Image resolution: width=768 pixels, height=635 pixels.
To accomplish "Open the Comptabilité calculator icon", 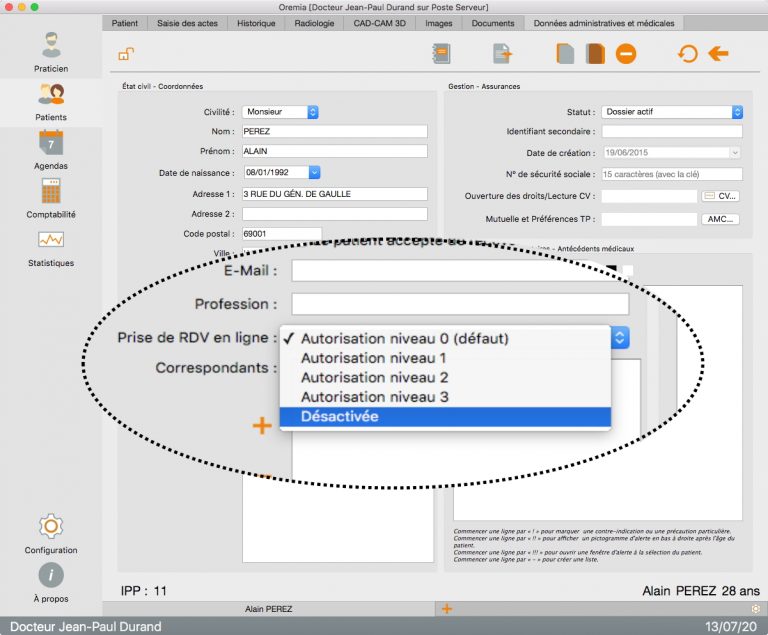I will click(x=51, y=192).
